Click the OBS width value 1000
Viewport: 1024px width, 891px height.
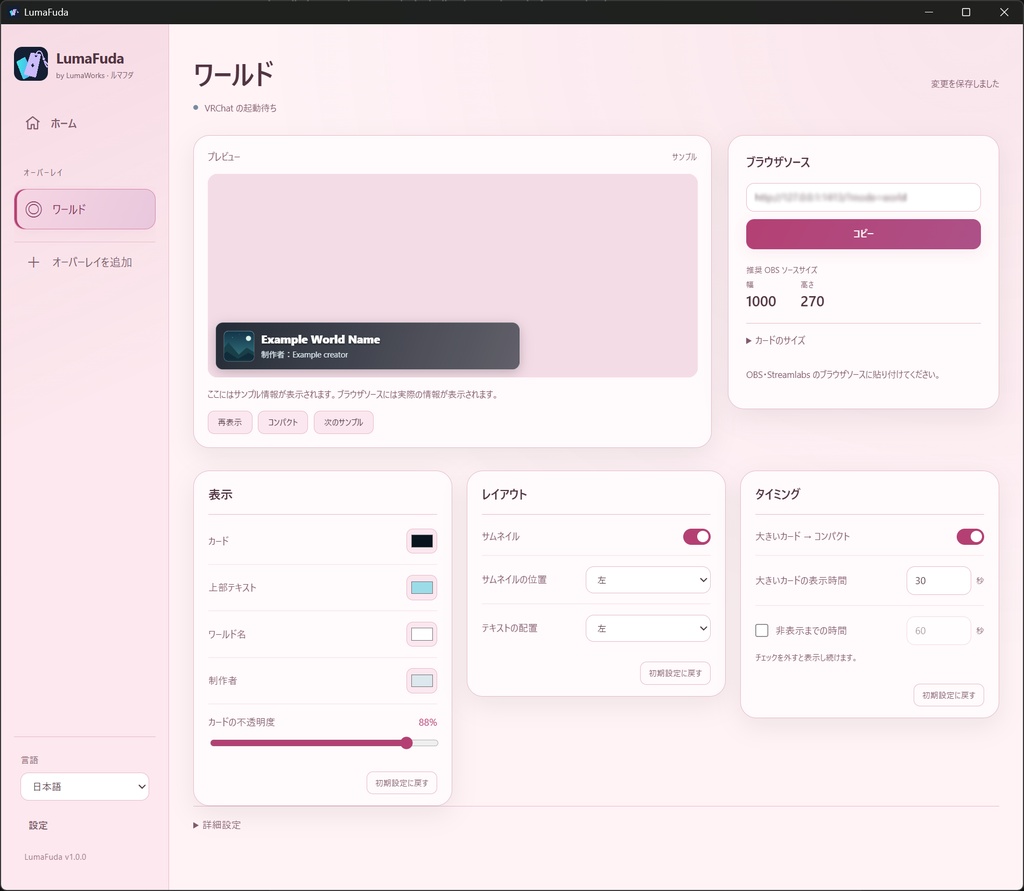pyautogui.click(x=761, y=301)
